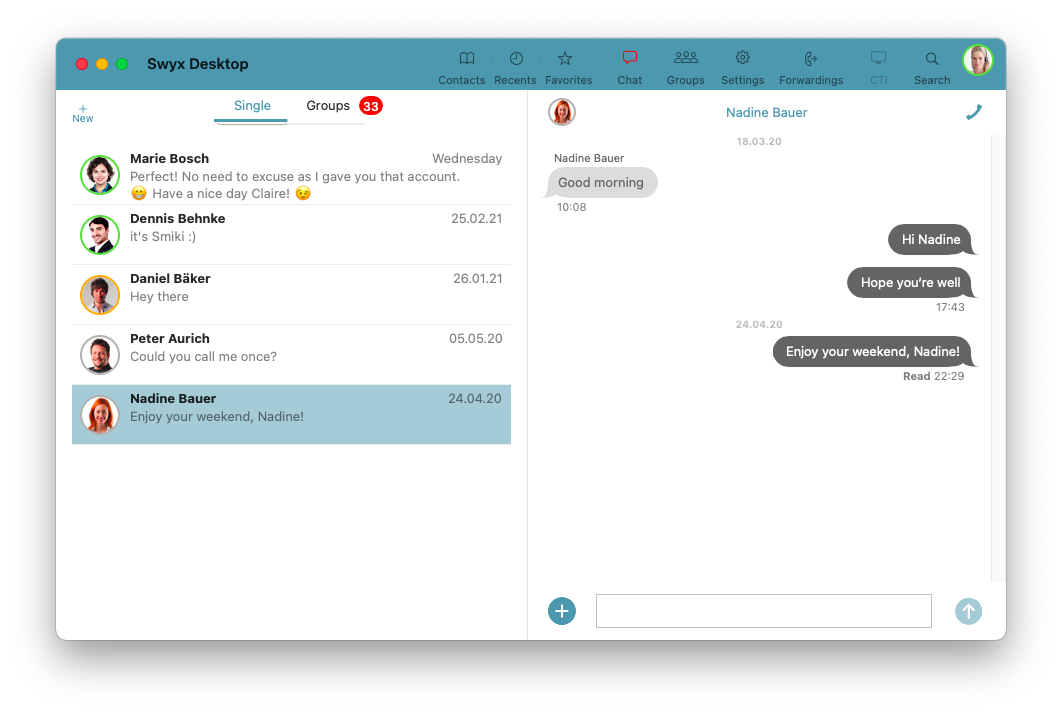Open Forwardings phone icon
Screen dimensions: 1062x714
[811, 59]
